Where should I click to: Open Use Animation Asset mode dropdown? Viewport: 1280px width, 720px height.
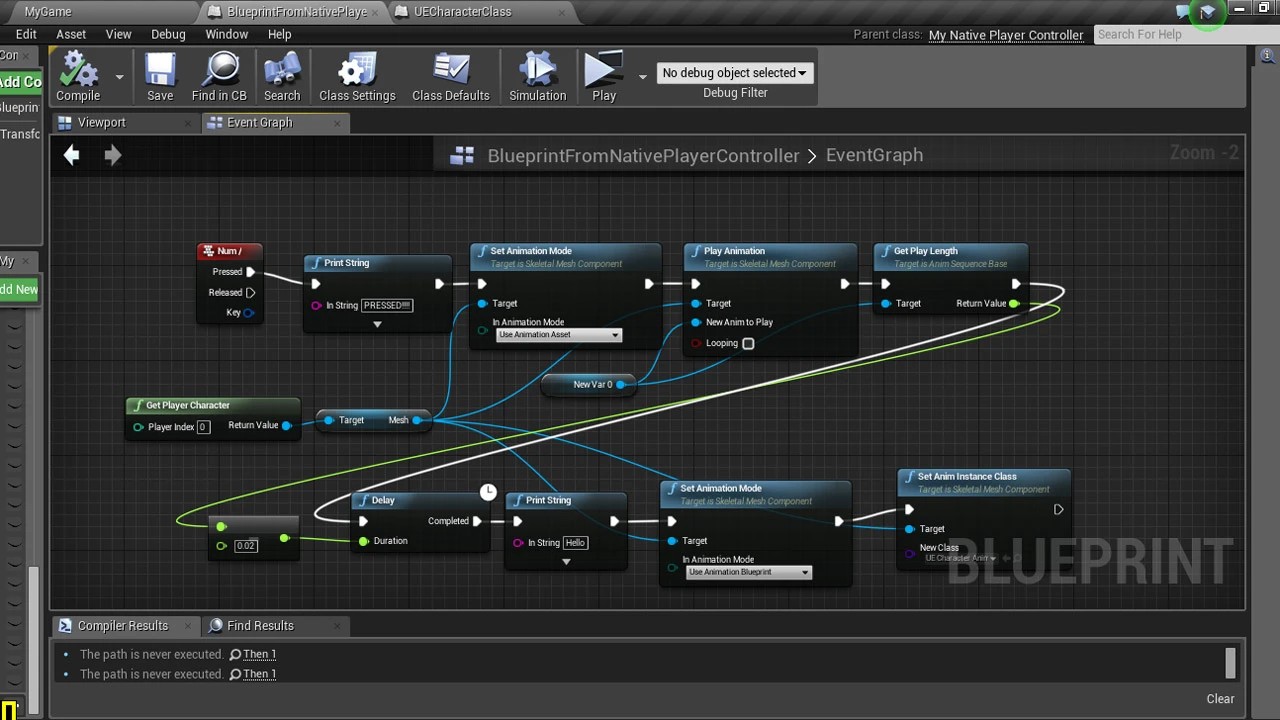coord(559,335)
